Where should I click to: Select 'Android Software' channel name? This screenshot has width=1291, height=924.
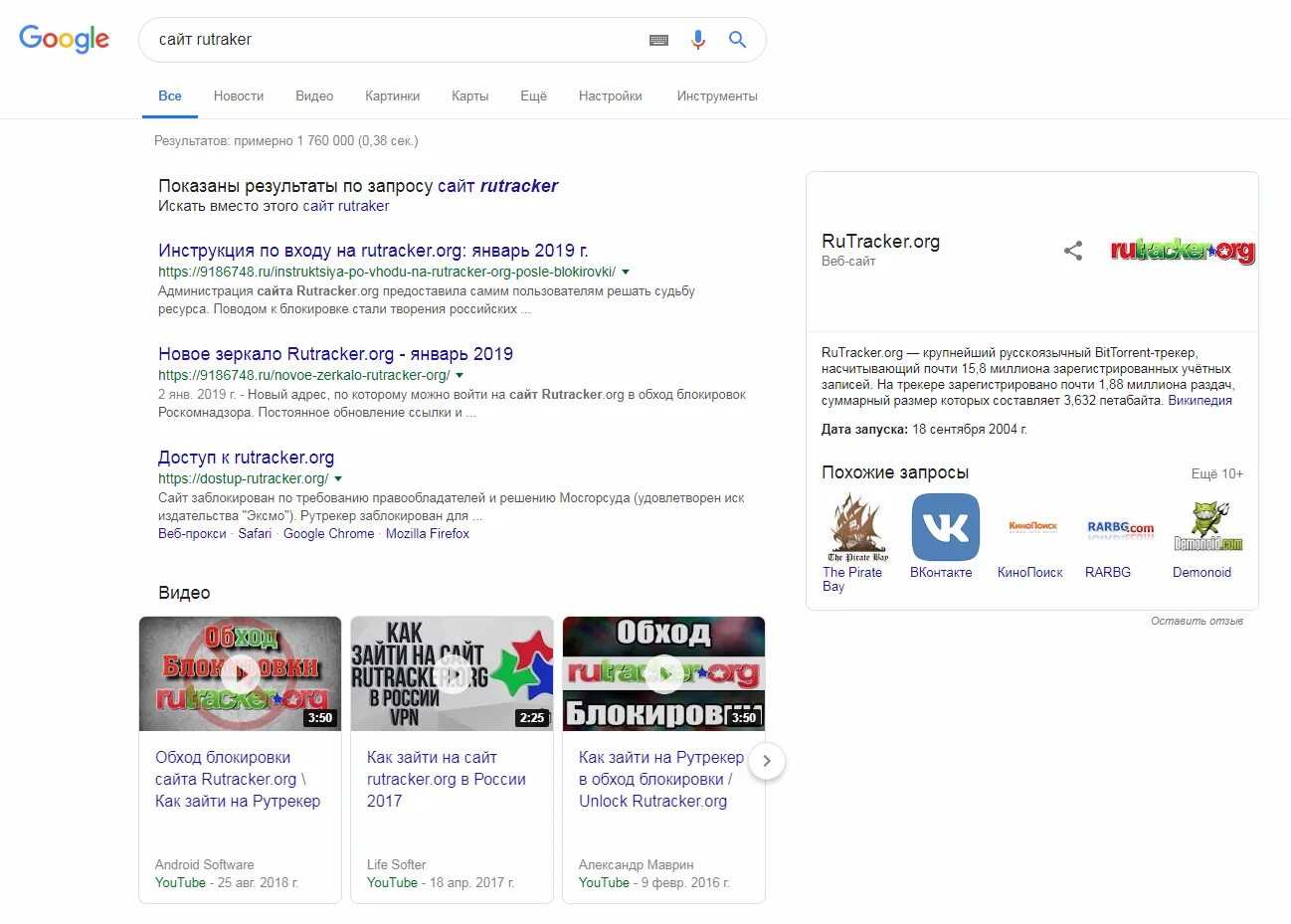pyautogui.click(x=205, y=865)
